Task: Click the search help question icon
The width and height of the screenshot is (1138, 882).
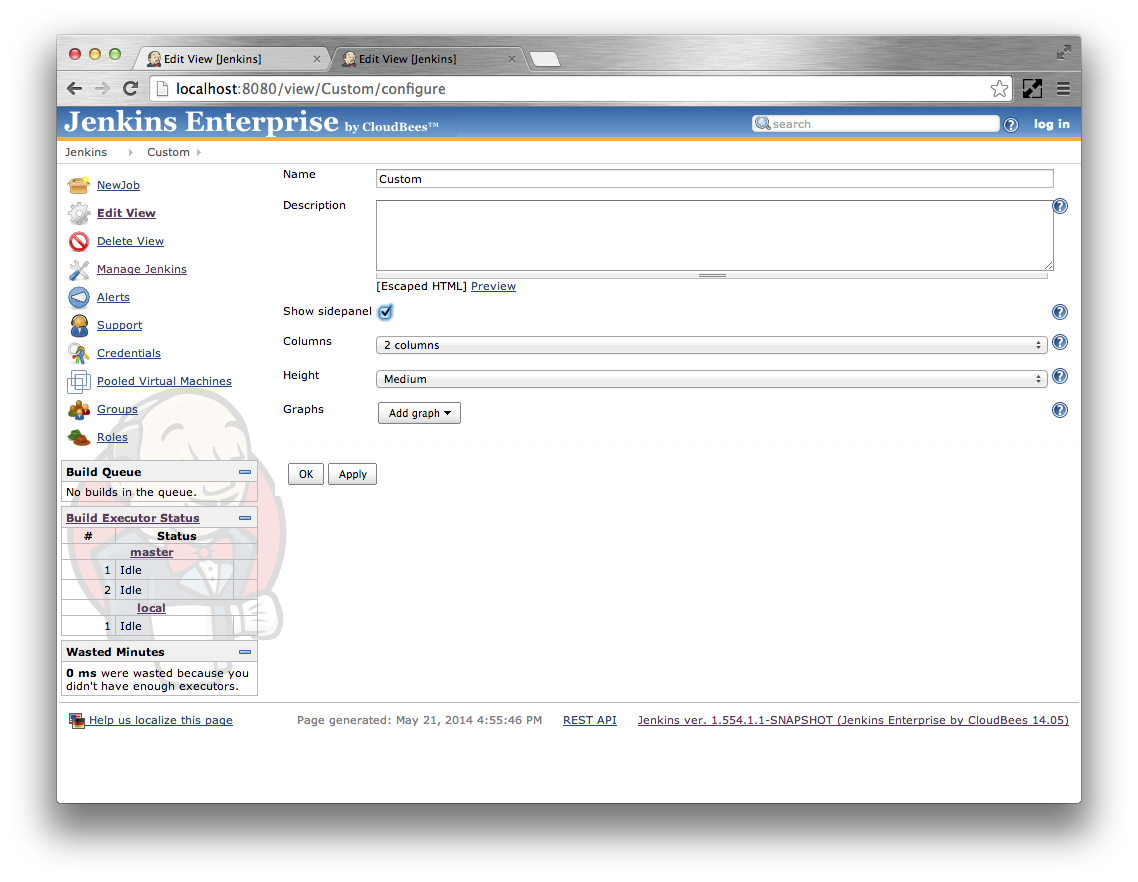Action: [x=1010, y=125]
